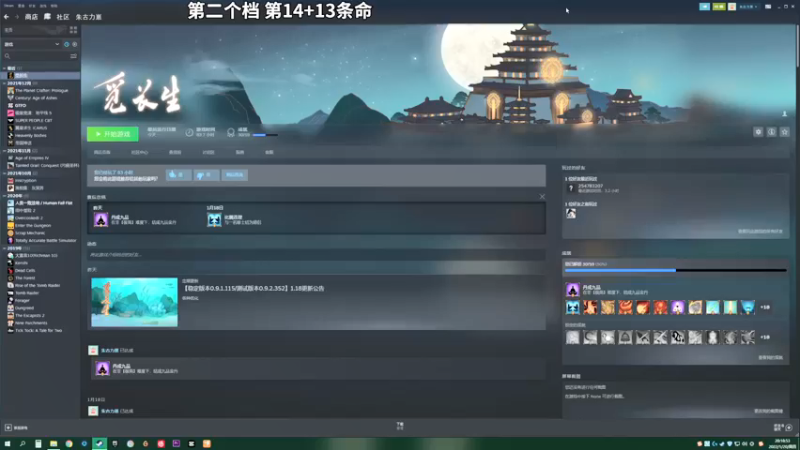
Task: Select Enter the Gungeon
Action: pos(33,226)
